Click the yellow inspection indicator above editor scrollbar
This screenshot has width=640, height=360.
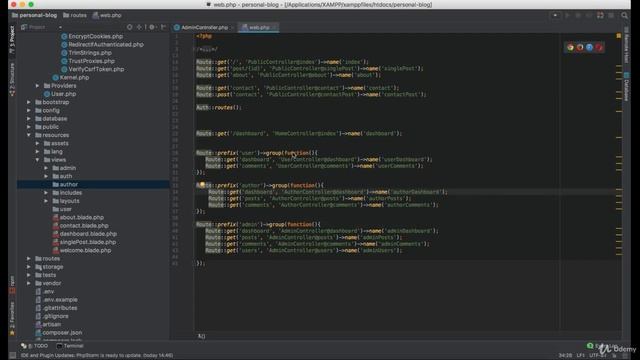pos(619,36)
